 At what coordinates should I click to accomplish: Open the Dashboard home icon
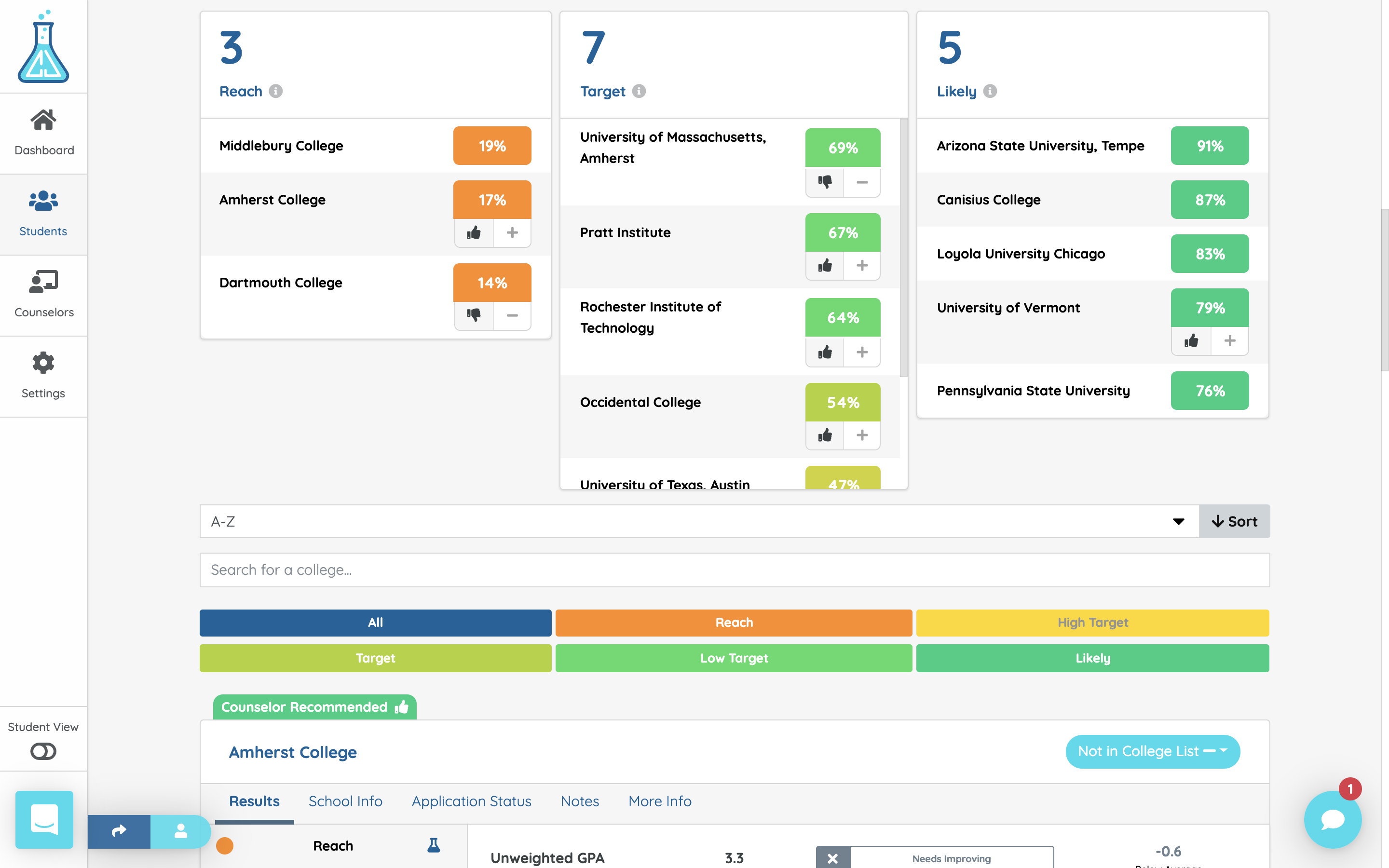point(43,120)
